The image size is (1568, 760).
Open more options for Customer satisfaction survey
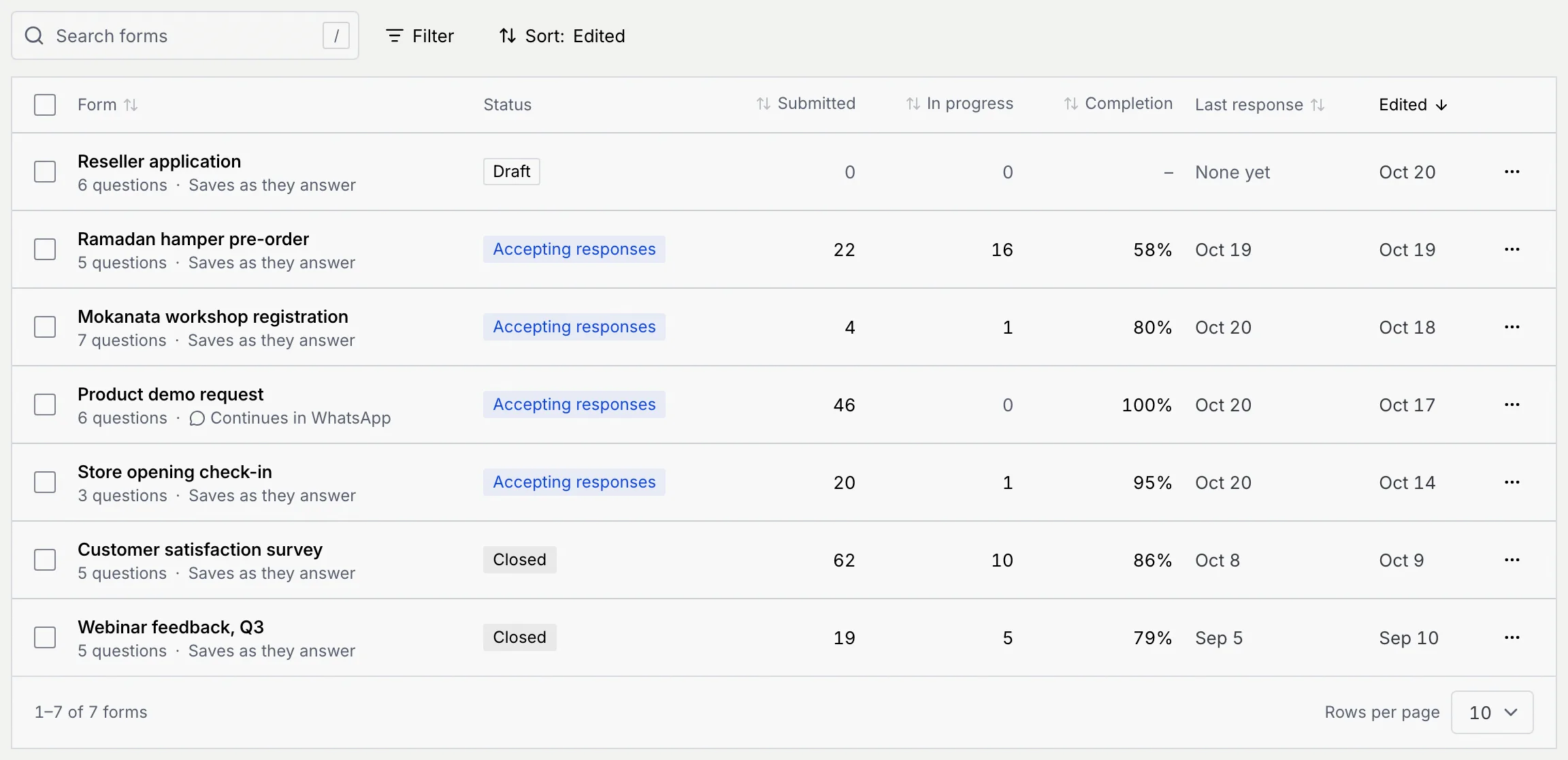click(1512, 560)
